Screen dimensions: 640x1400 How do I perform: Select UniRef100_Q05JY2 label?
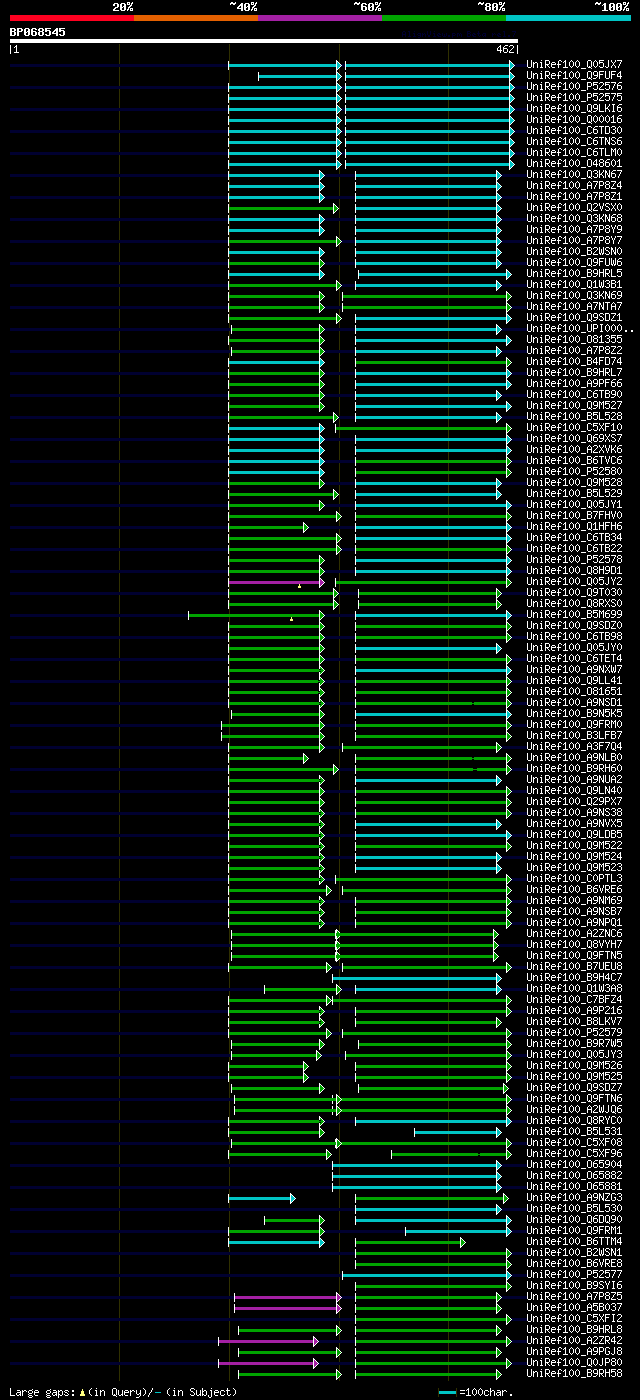(x=574, y=581)
